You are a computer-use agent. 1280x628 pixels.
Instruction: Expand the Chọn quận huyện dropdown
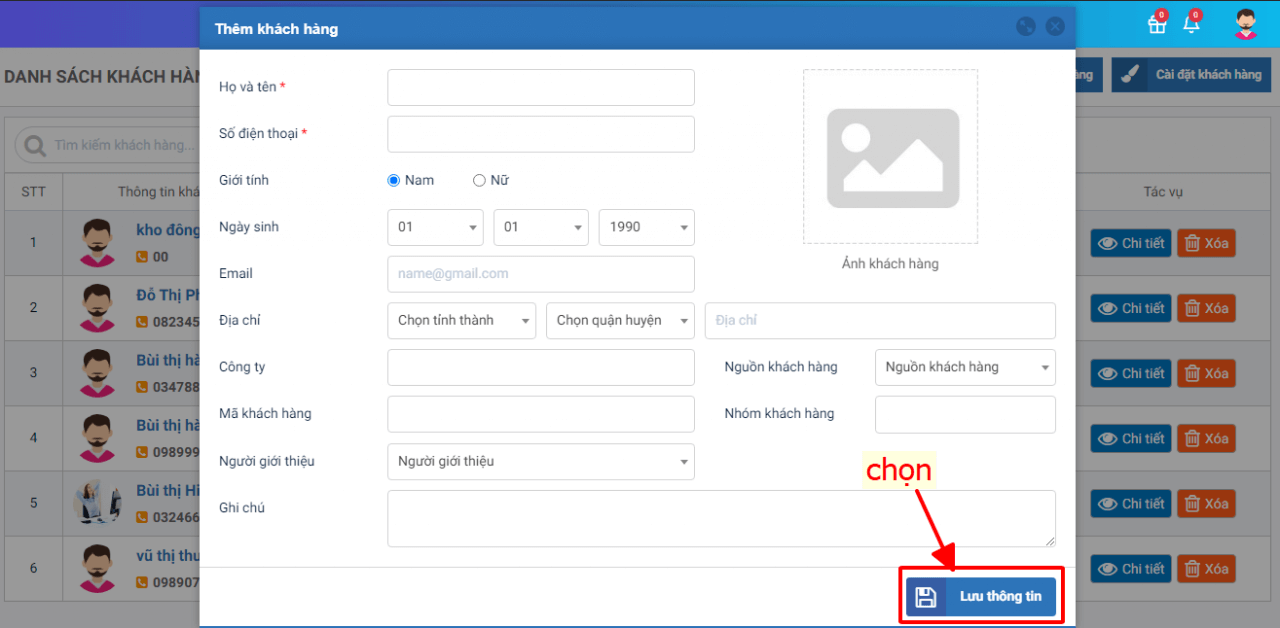[620, 321]
